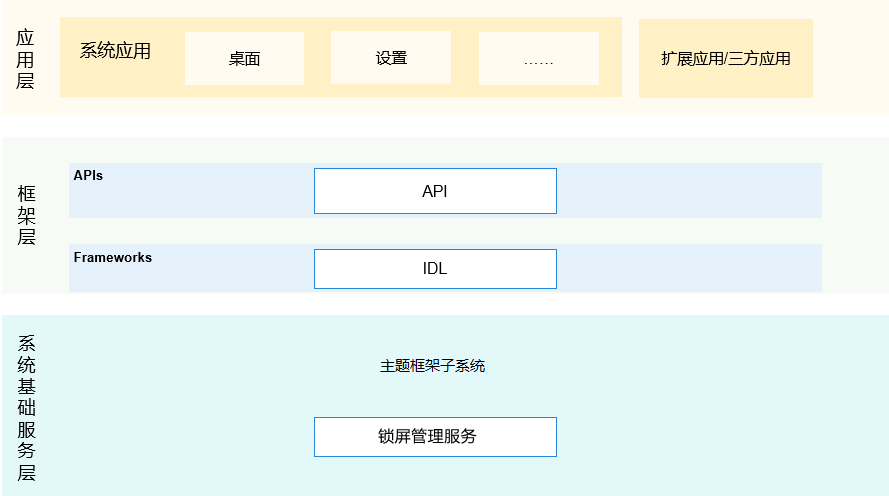This screenshot has width=889, height=496.
Task: Click the 系统应用 label text
Action: click(115, 51)
